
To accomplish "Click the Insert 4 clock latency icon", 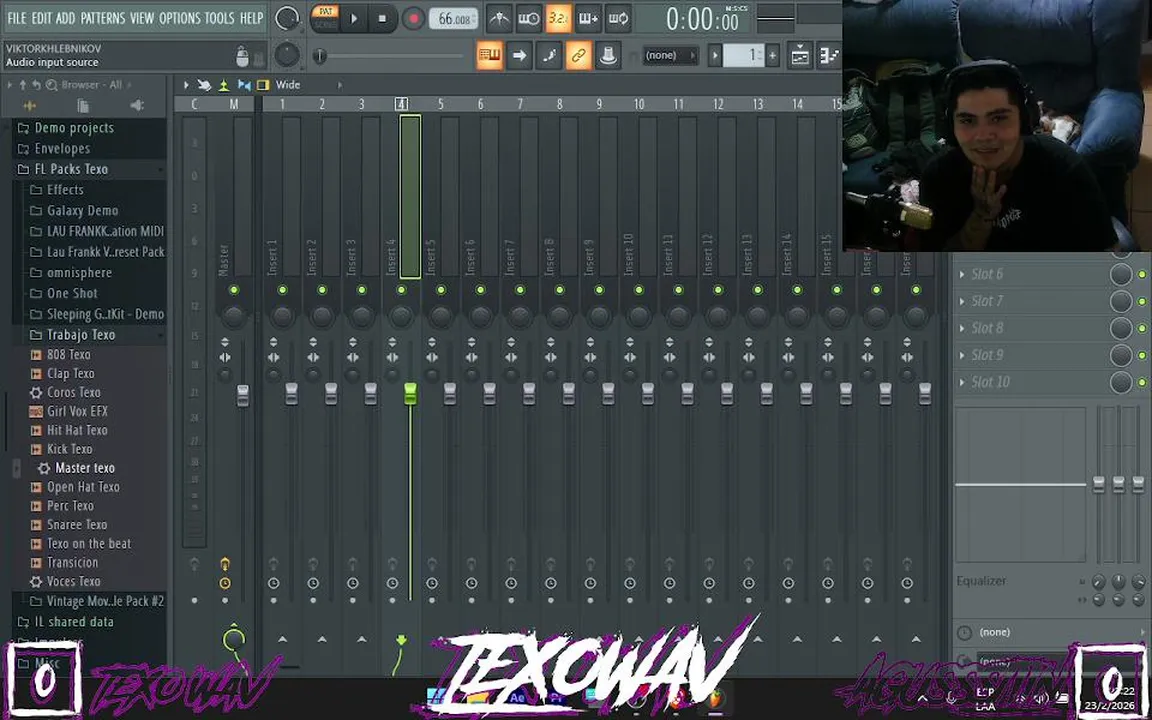I will pos(392,583).
